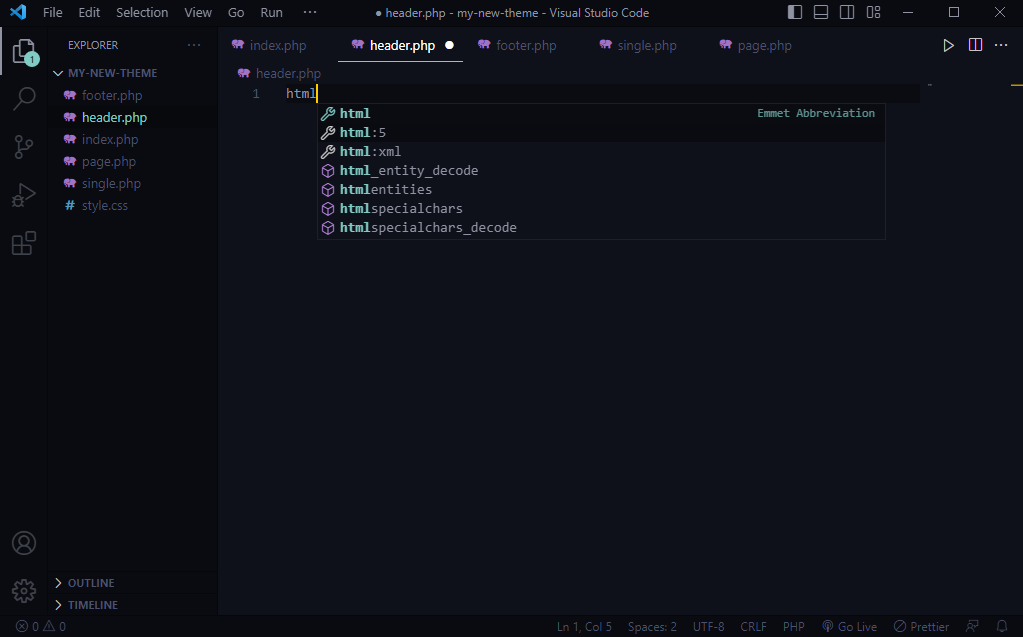The height and width of the screenshot is (637, 1023).
Task: Click the editor minimap
Action: (964, 349)
